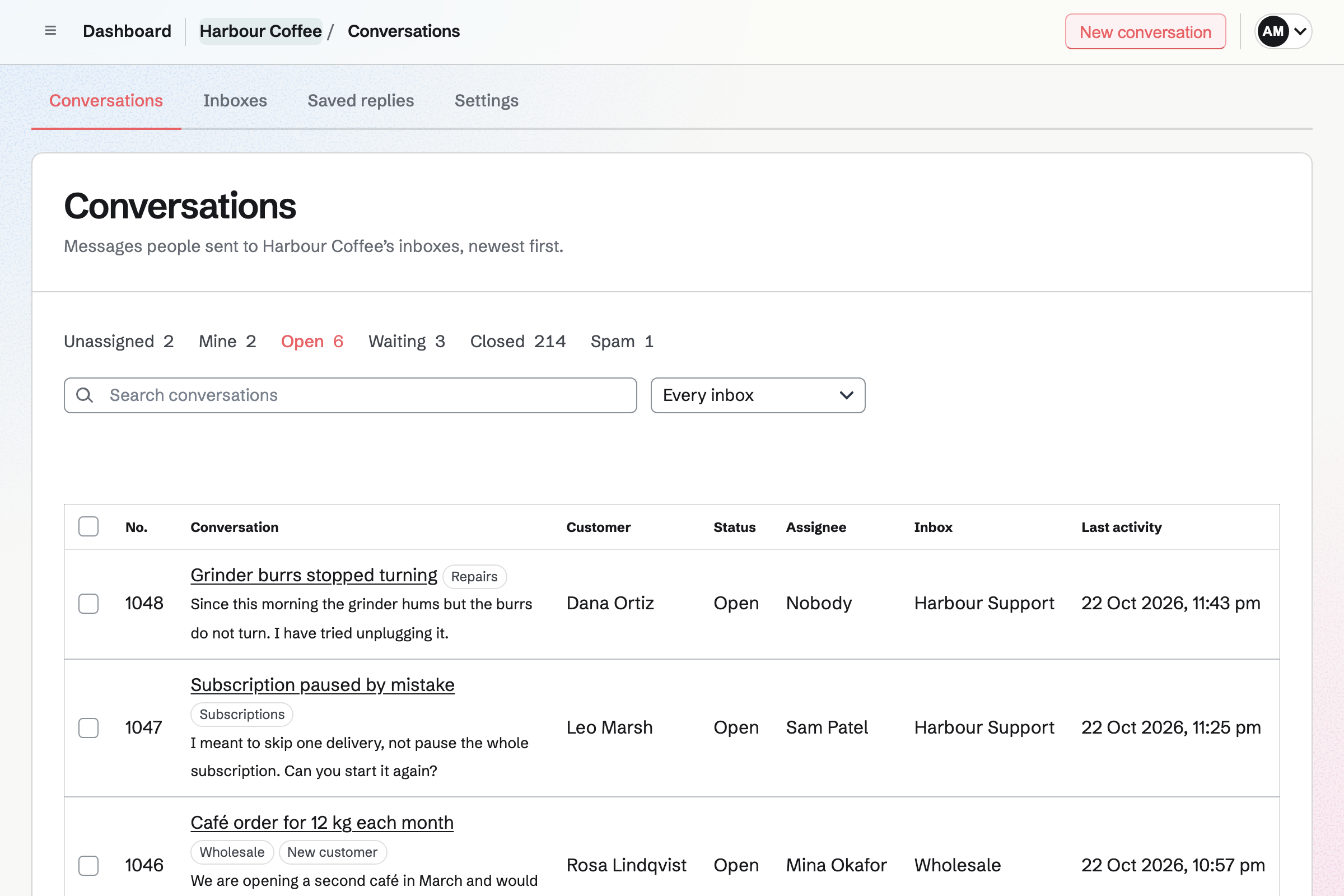Screen dimensions: 1344x896
Task: Open Harbour Coffee breadcrumb
Action: click(x=260, y=31)
